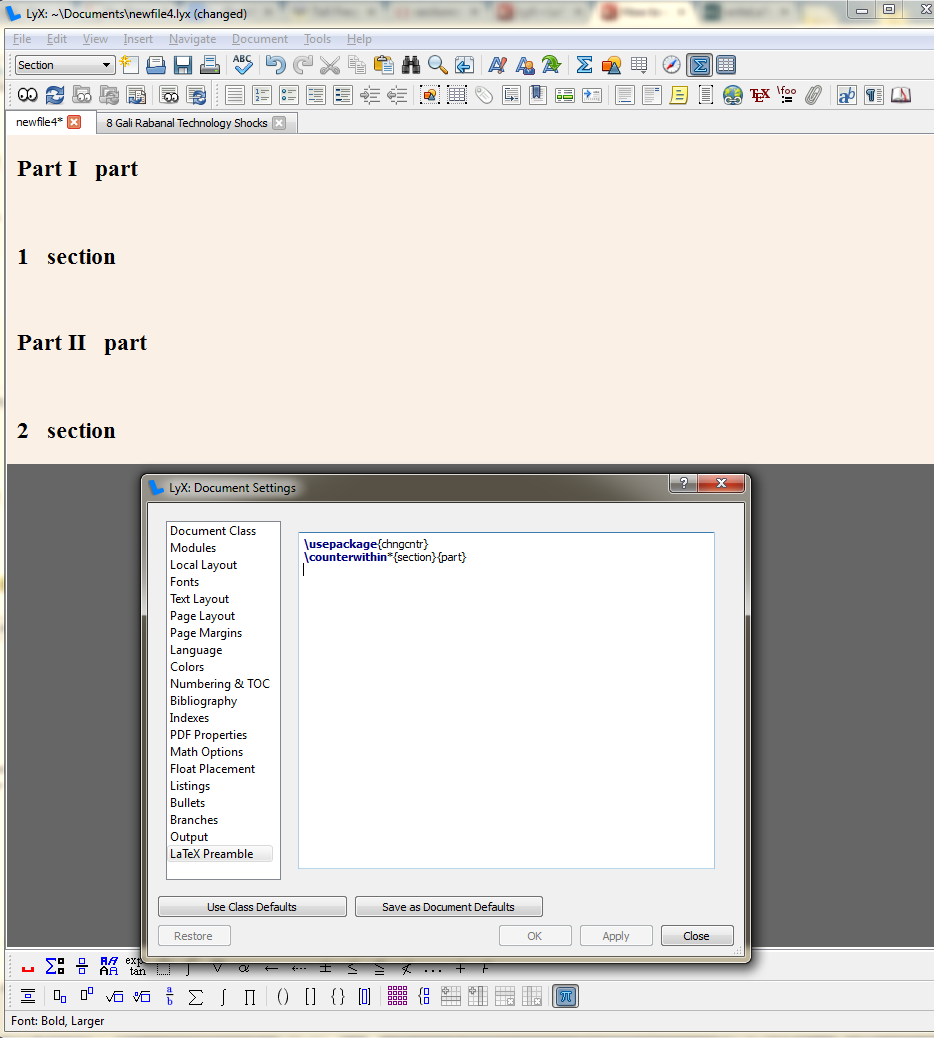The height and width of the screenshot is (1038, 934).
Task: Insert a matrix with the purple grid icon
Action: tap(397, 996)
